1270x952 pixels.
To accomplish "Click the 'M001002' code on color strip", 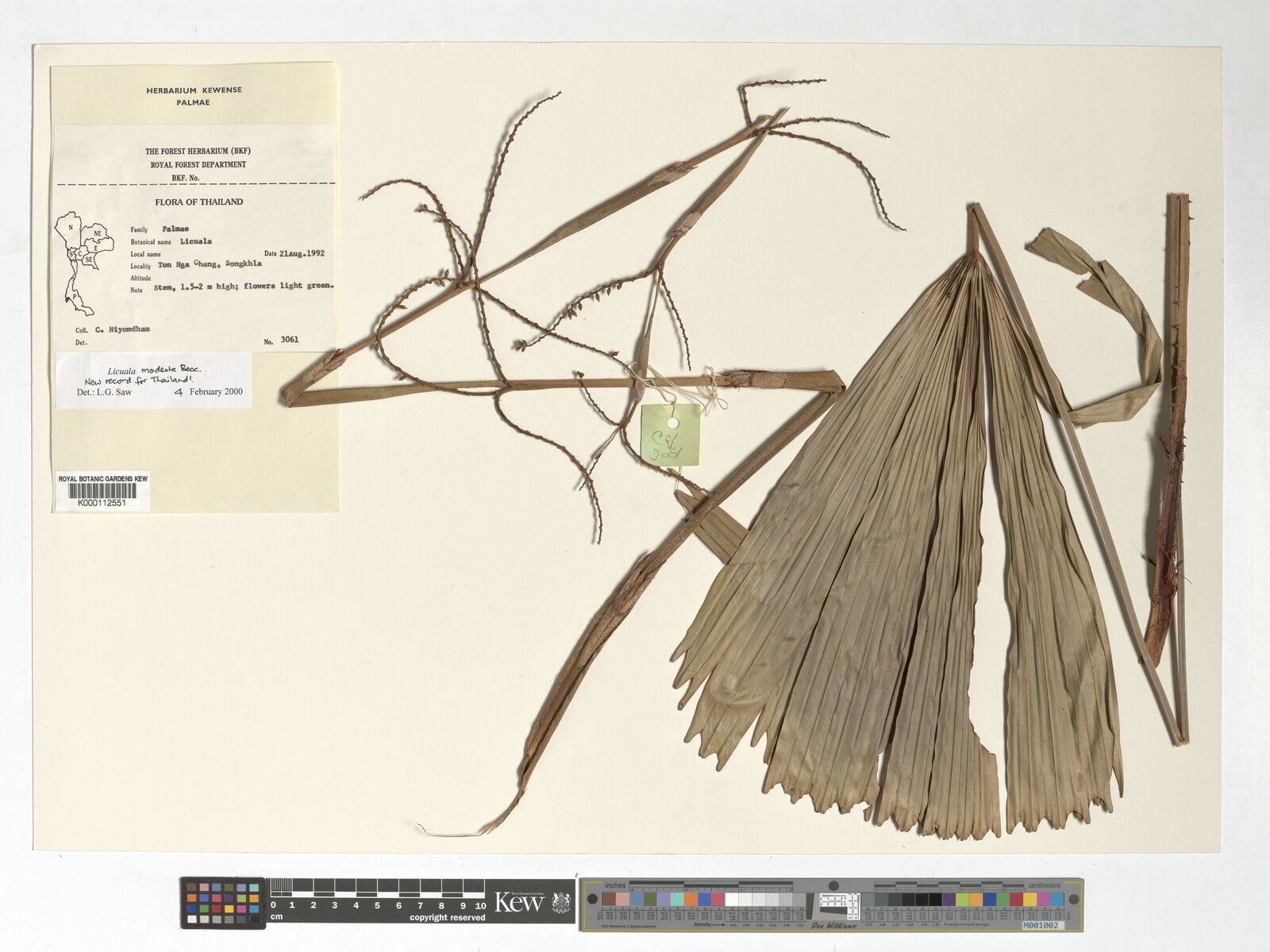I will point(1040,926).
